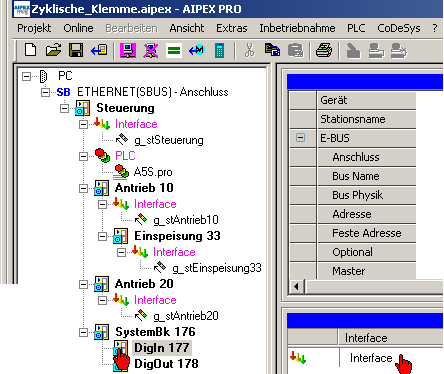Click the SB bus icon for ETHERNET
Screen dimensions: 444x374
[63, 92]
